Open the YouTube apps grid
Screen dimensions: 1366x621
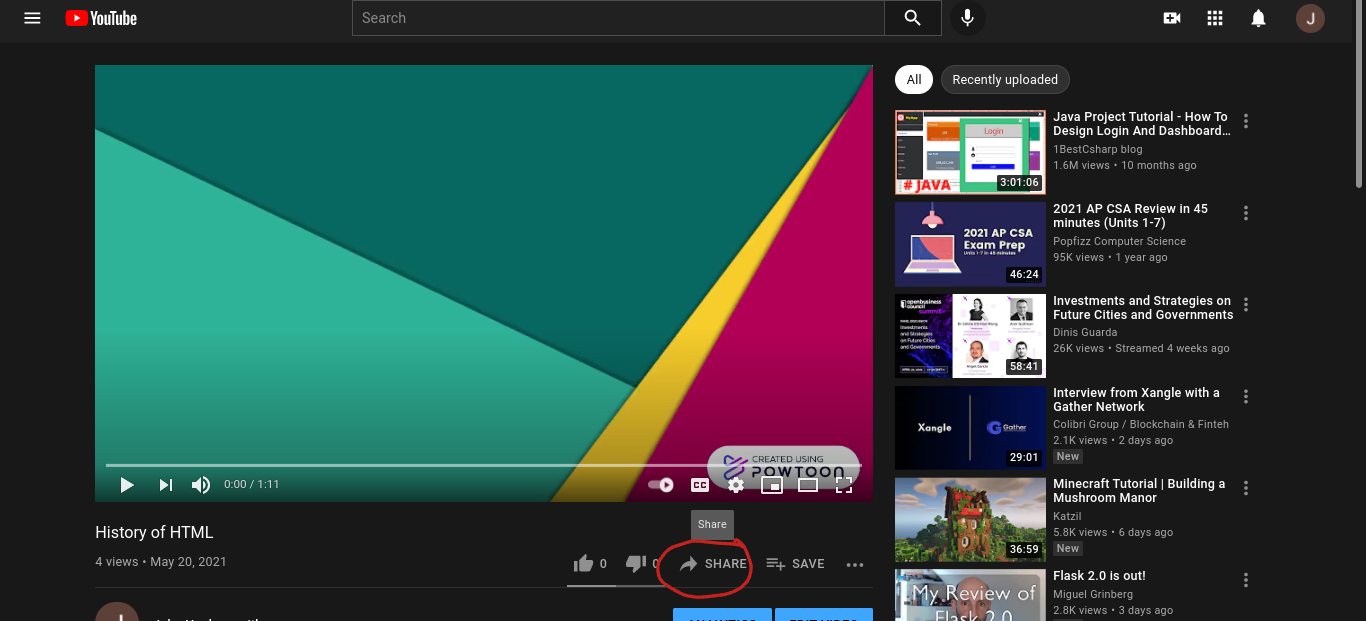[x=1215, y=18]
